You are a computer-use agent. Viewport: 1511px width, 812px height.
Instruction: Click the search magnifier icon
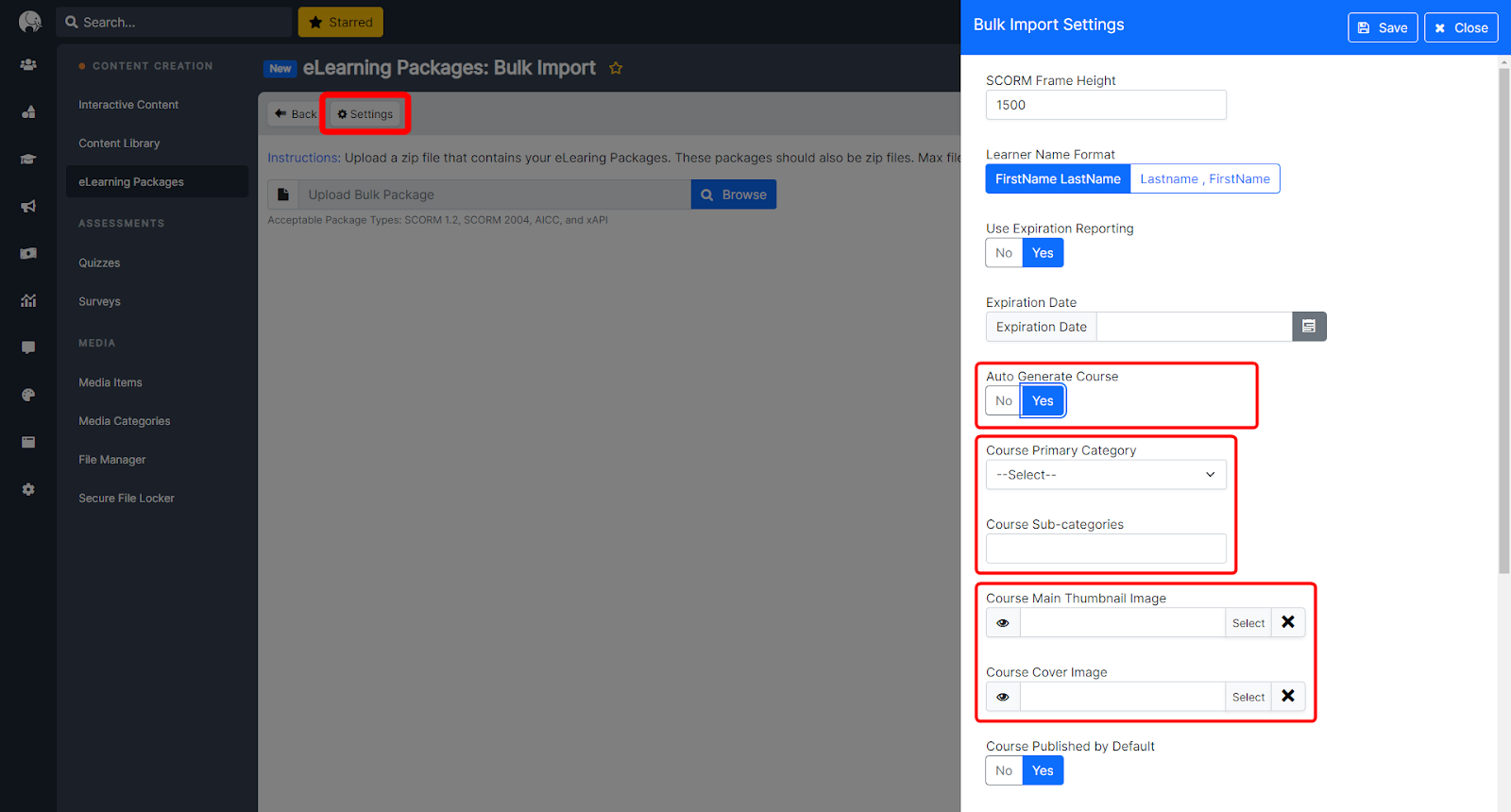[x=72, y=22]
